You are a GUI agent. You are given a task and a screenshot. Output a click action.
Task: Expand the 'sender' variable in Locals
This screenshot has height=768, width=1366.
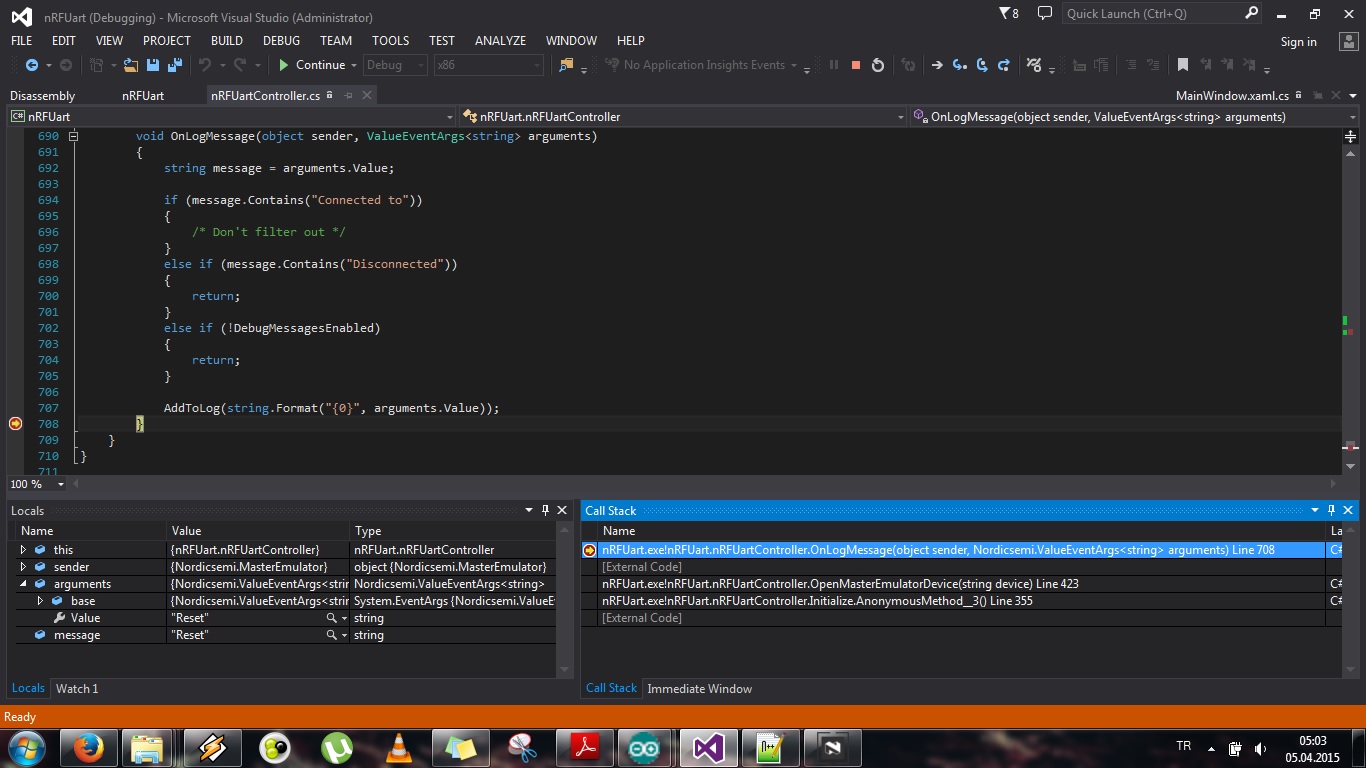(23, 567)
